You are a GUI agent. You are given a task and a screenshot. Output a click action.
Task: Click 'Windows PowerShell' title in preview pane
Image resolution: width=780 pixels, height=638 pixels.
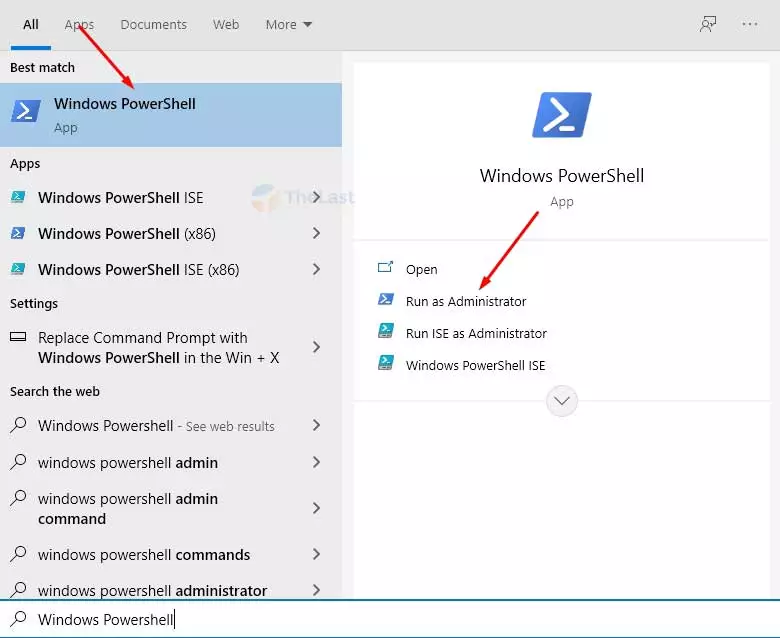pyautogui.click(x=562, y=176)
